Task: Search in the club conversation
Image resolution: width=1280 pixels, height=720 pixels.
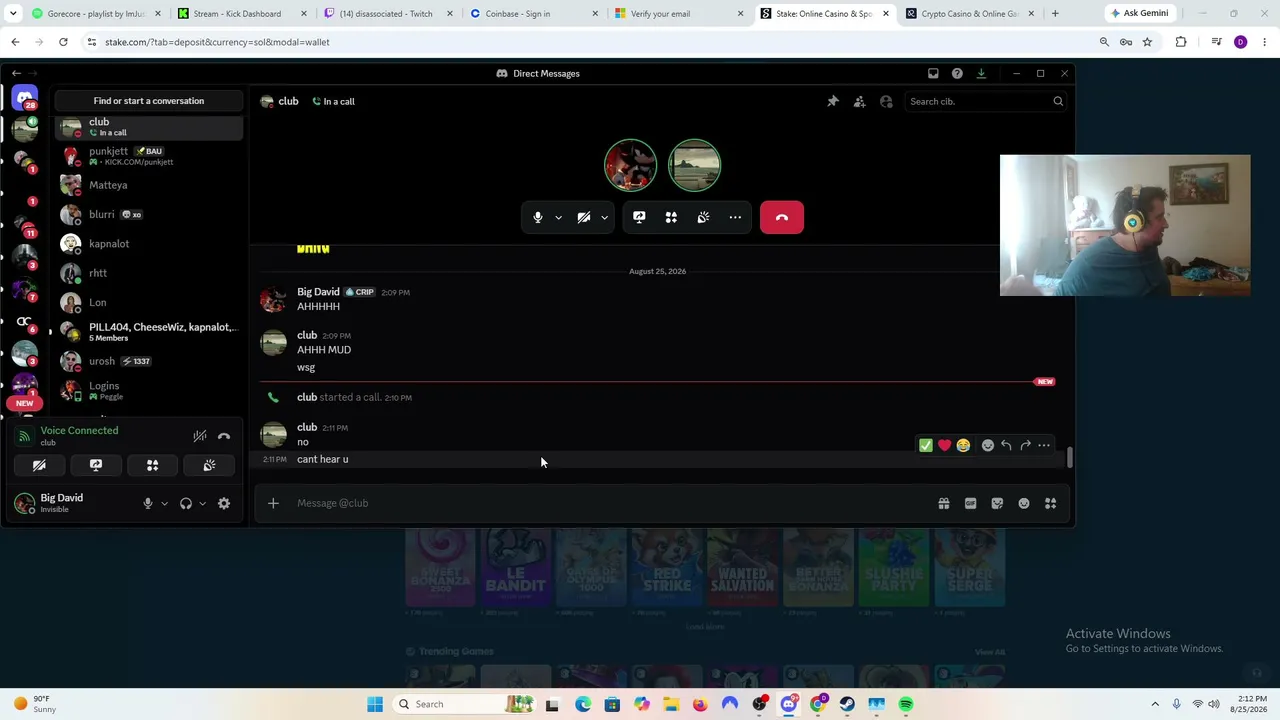Action: tap(985, 101)
